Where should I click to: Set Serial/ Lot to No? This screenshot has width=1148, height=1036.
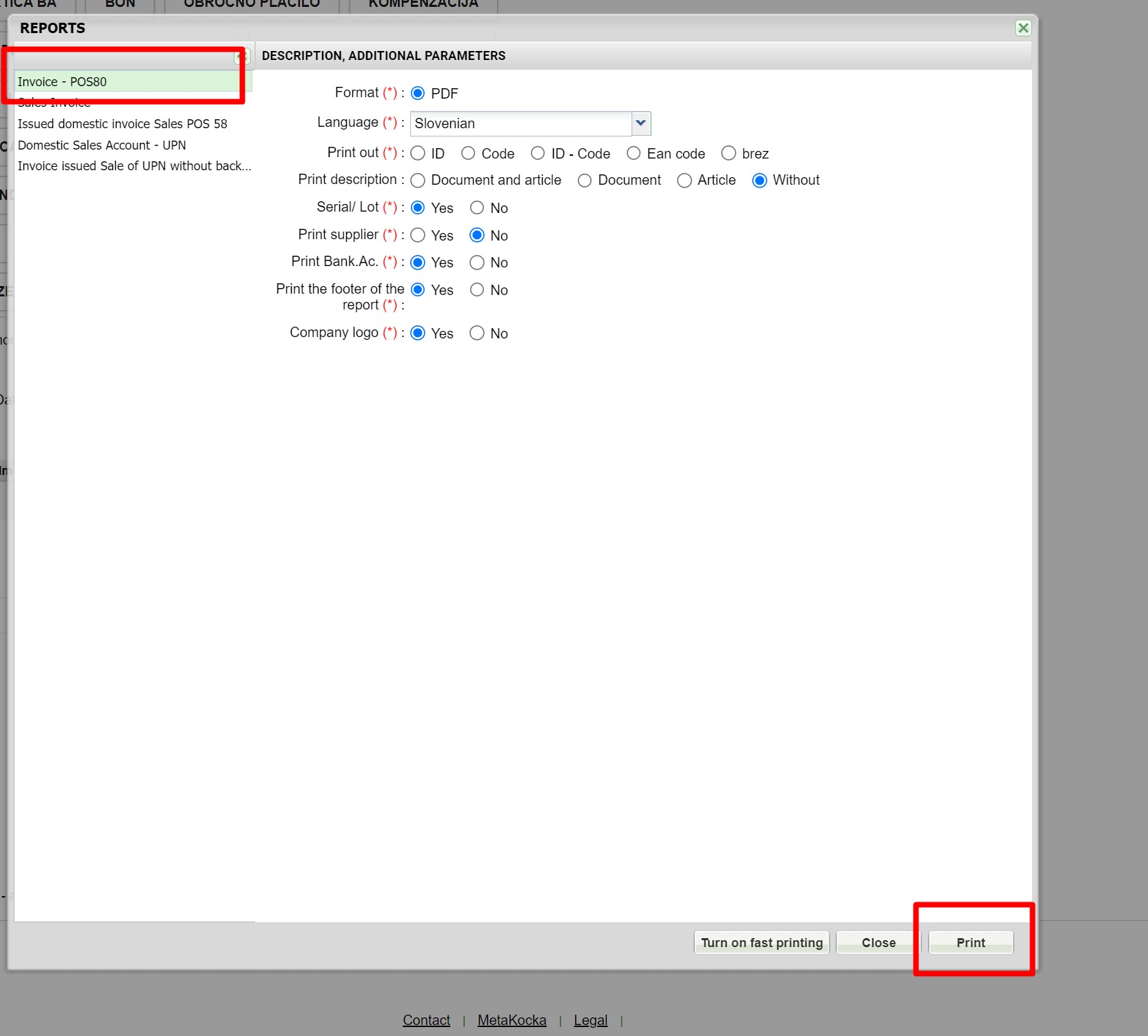(x=477, y=207)
